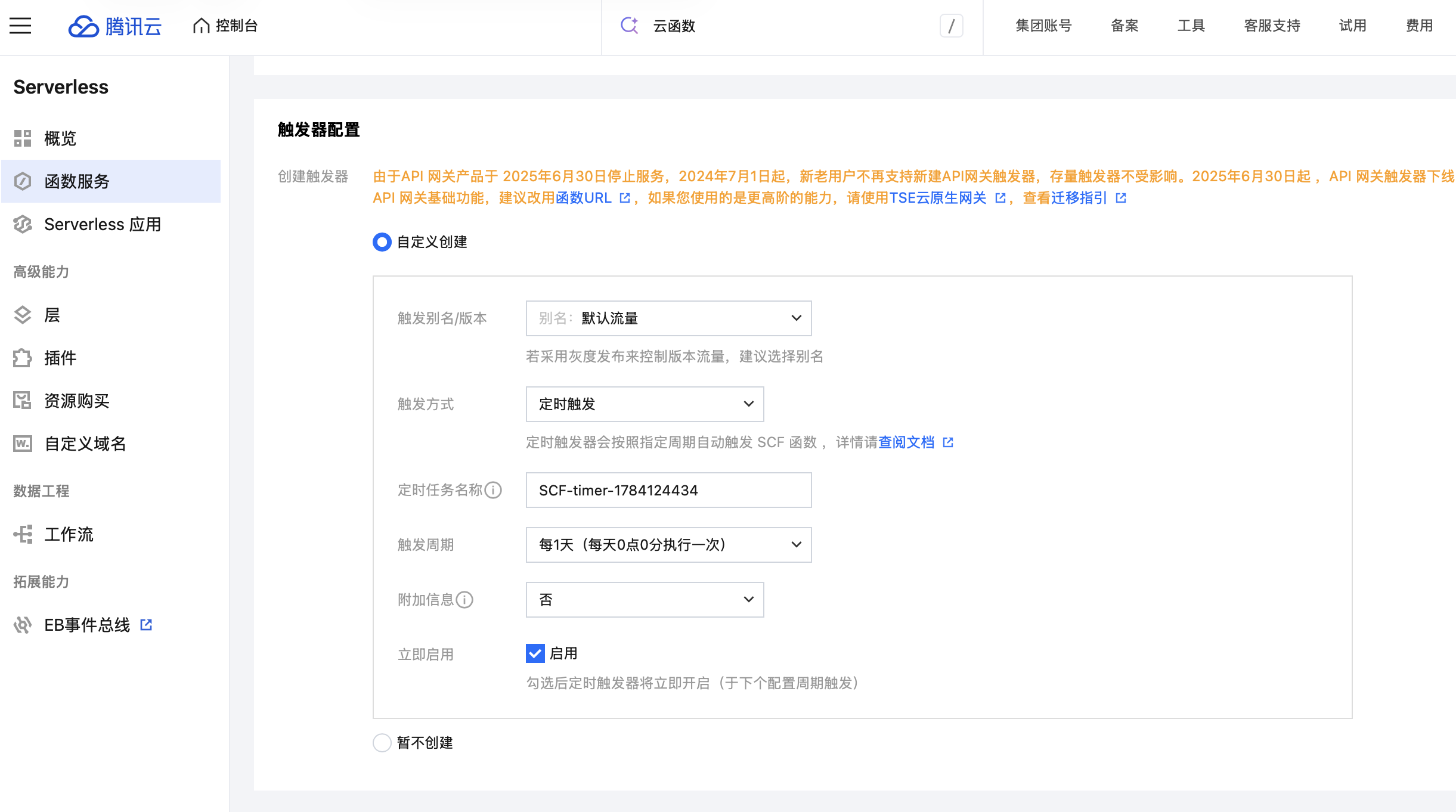Image resolution: width=1456 pixels, height=812 pixels.
Task: Click the Serverless application icon
Action: [23, 224]
